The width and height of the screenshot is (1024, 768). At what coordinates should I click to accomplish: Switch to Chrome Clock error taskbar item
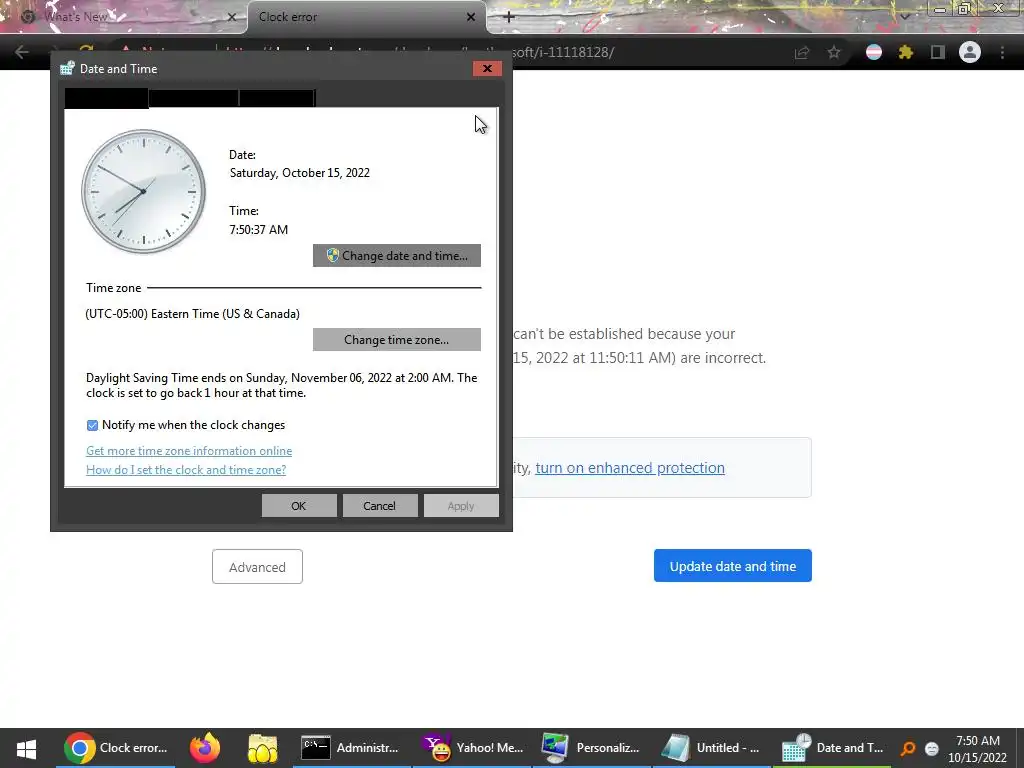pos(116,748)
